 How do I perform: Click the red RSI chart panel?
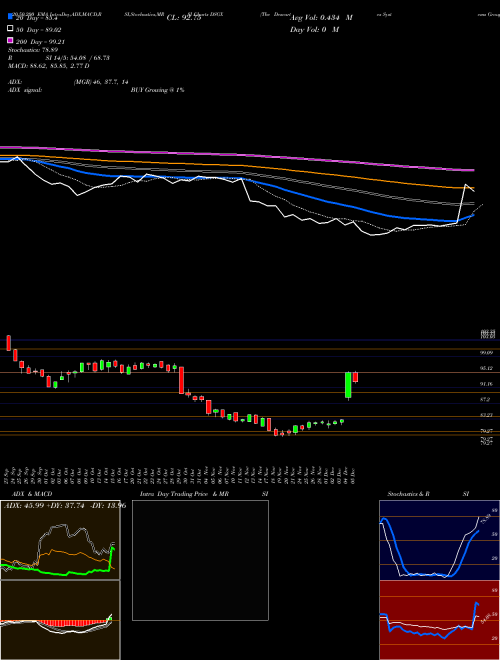(x=439, y=620)
